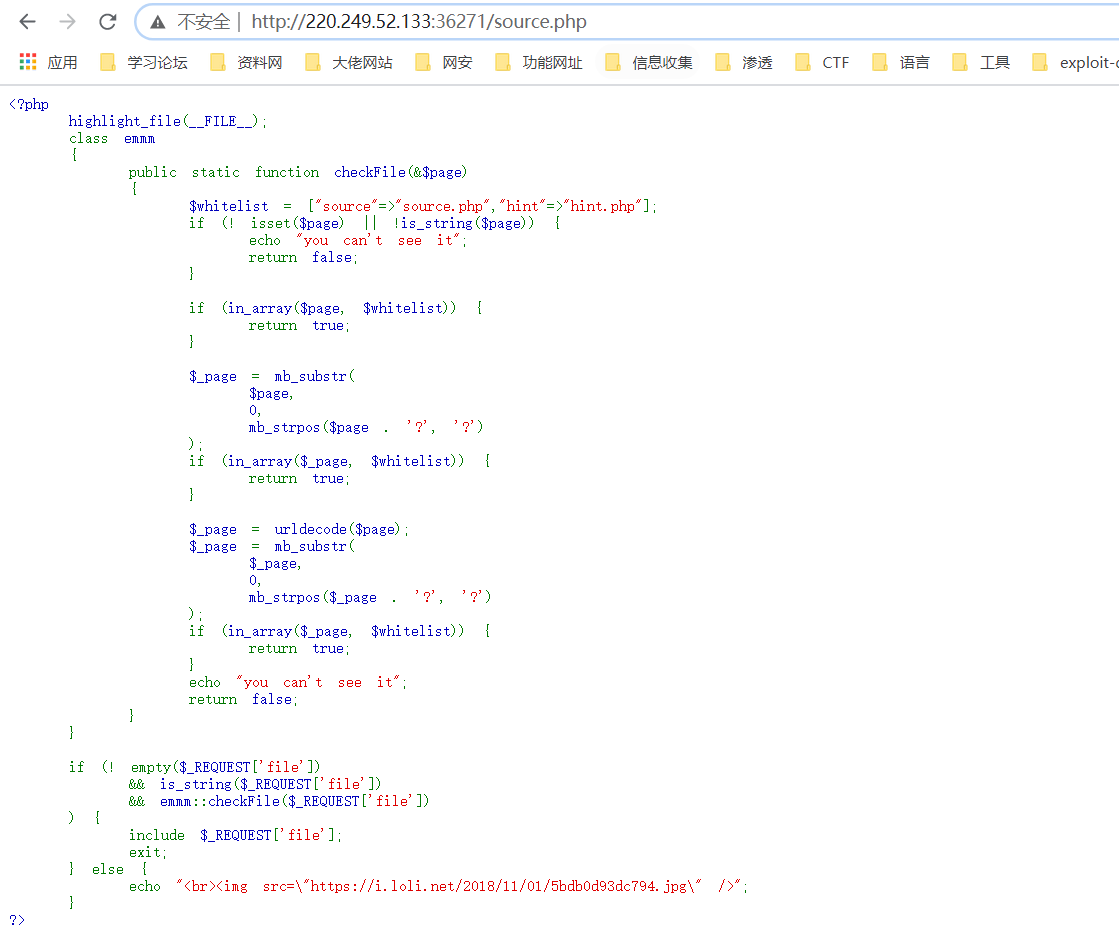
Task: Click the opening <?php tag
Action: coord(29,104)
